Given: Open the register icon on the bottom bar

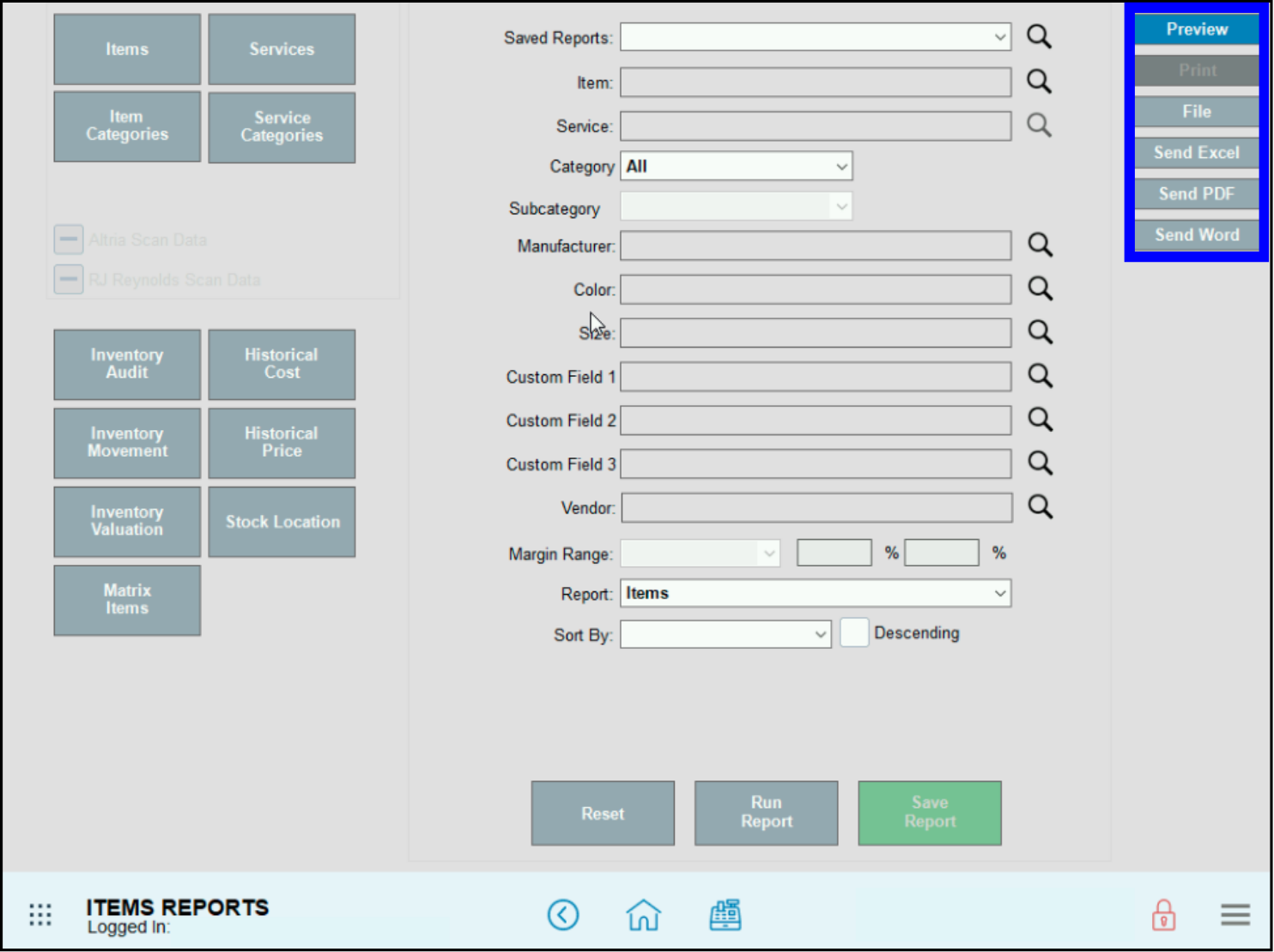Looking at the screenshot, I should pos(725,915).
